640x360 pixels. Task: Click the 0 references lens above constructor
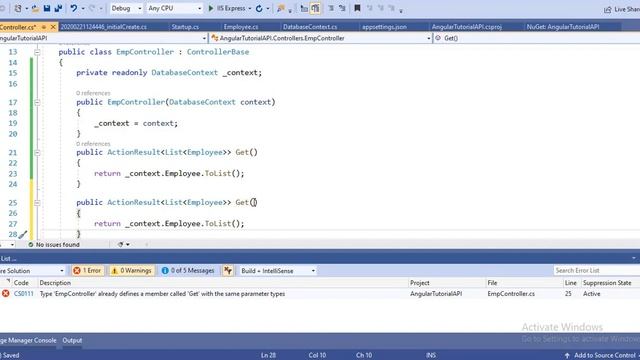(x=93, y=93)
